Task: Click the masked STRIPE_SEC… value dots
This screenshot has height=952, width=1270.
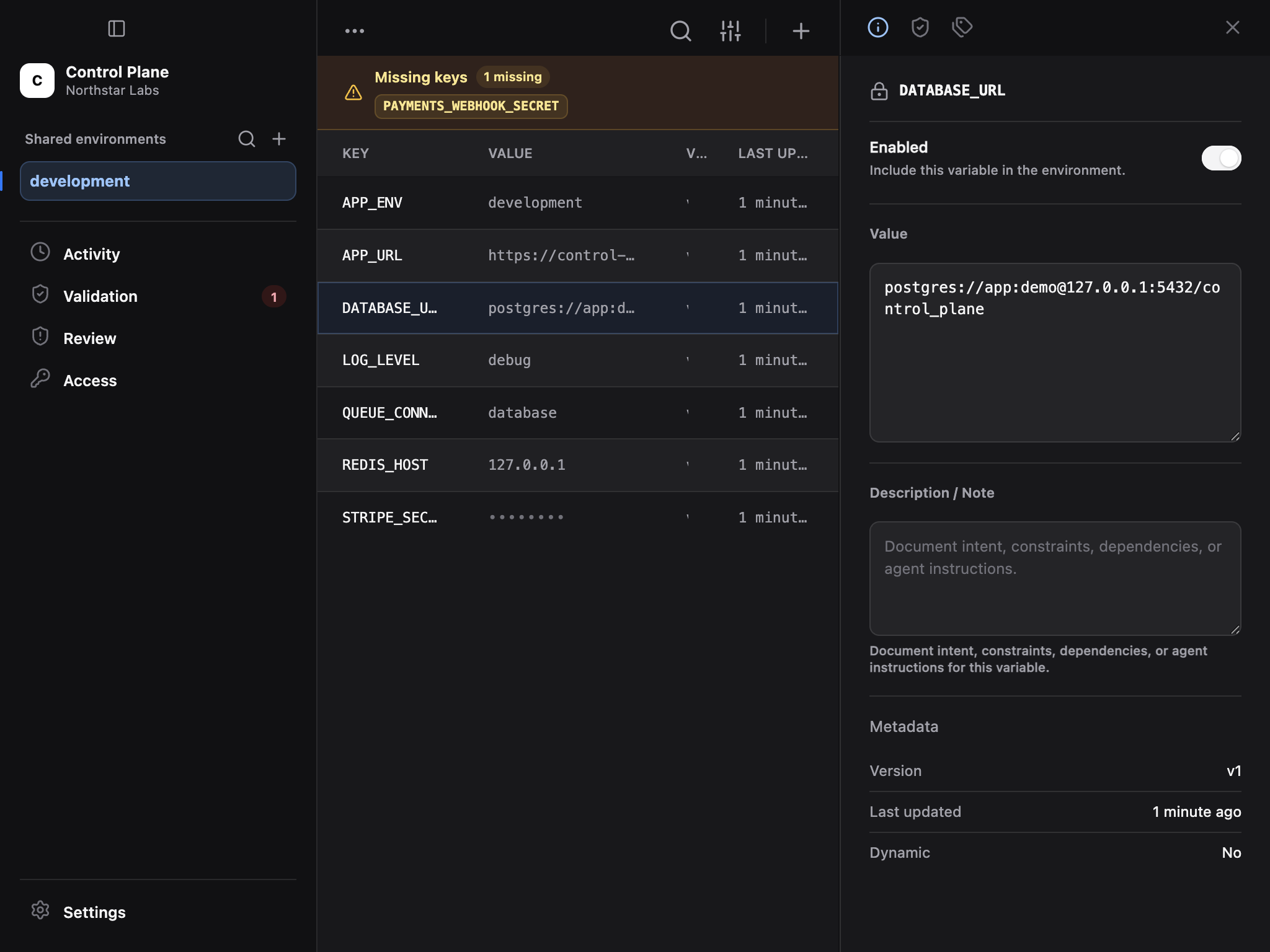Action: 526,518
